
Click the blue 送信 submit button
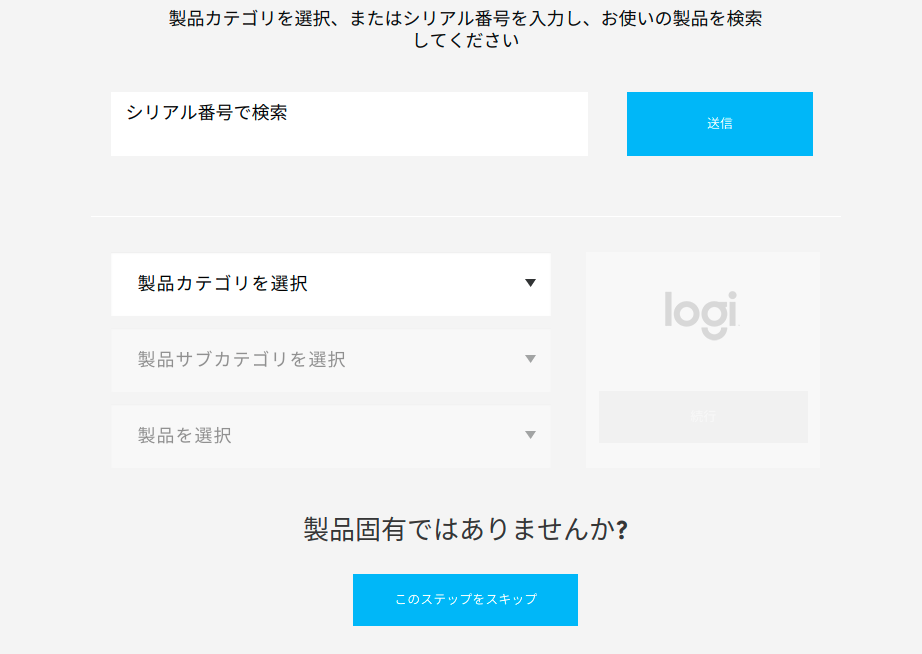tap(720, 124)
